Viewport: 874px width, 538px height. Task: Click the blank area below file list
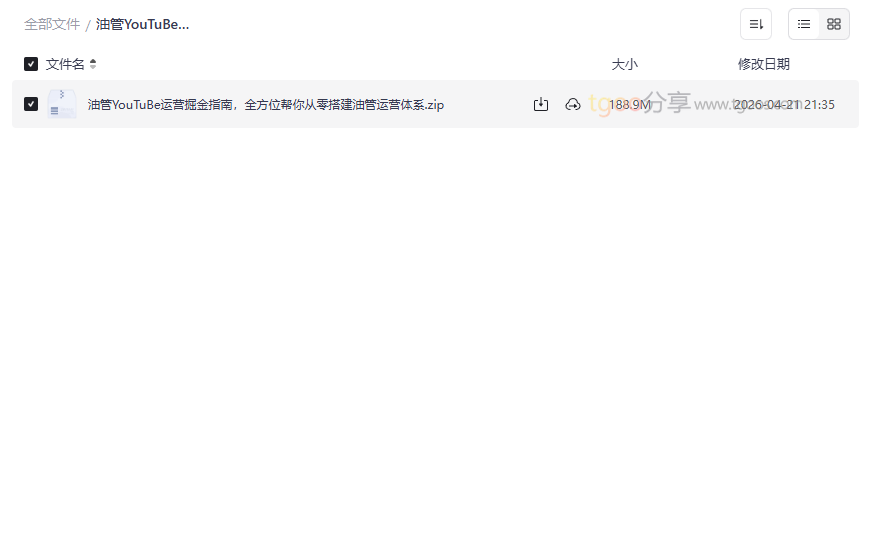(x=435, y=329)
